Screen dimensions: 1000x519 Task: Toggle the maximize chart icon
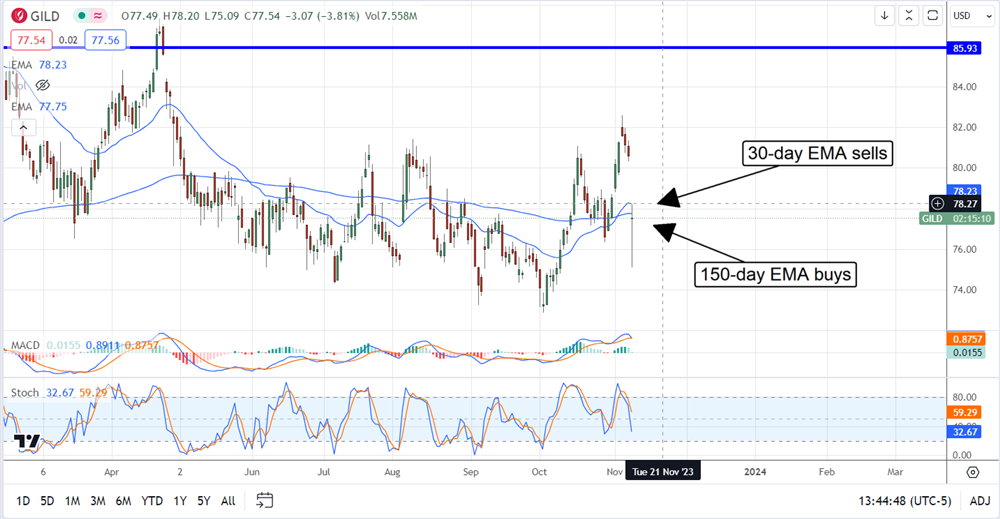click(932, 15)
